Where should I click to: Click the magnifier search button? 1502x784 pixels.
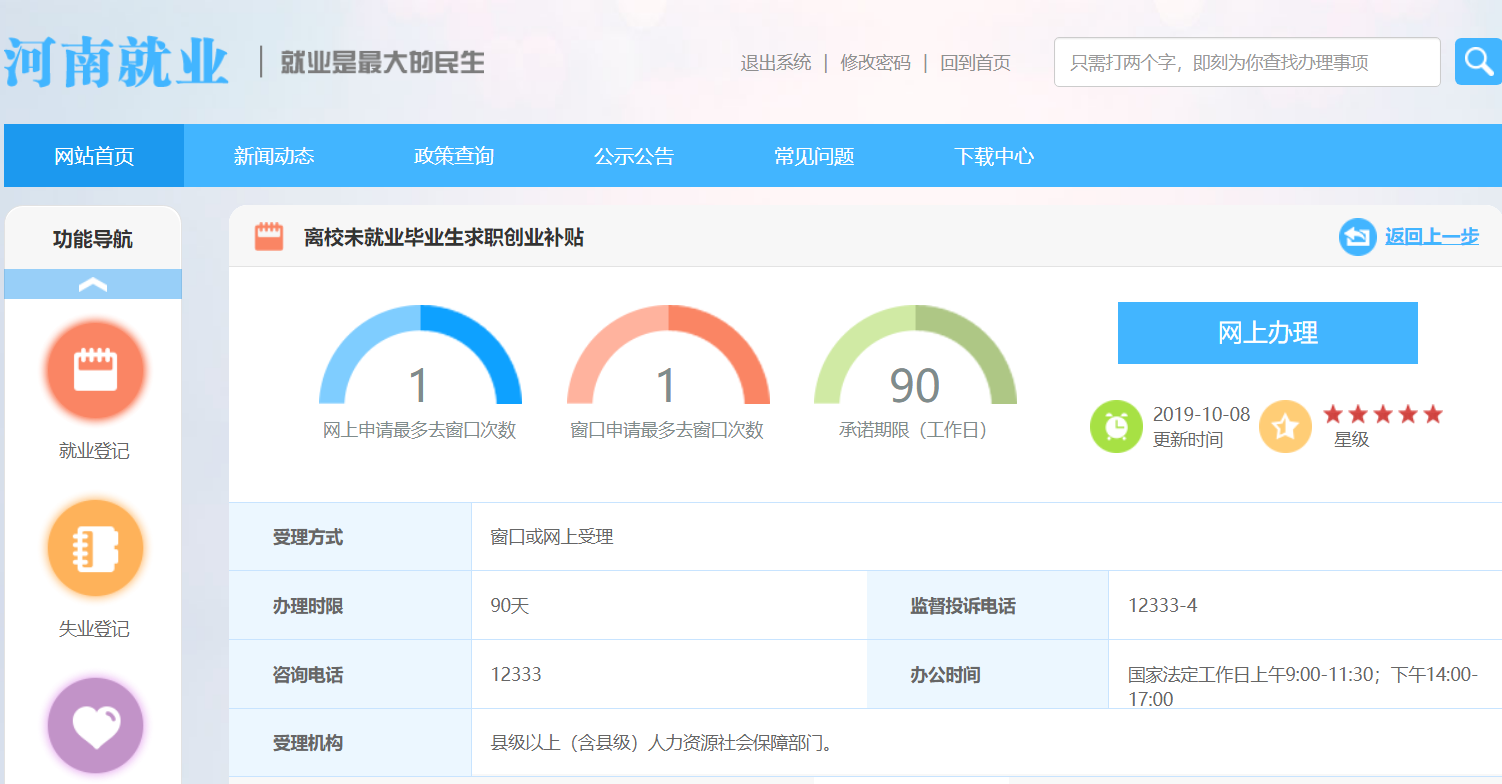point(1477,62)
